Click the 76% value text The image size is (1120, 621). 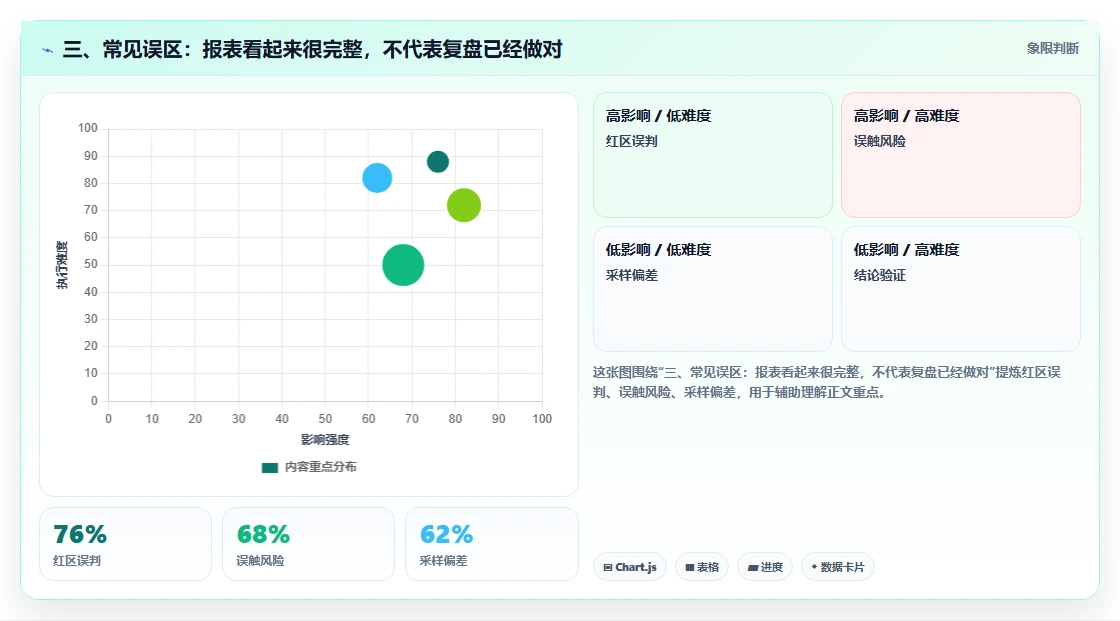(x=80, y=534)
